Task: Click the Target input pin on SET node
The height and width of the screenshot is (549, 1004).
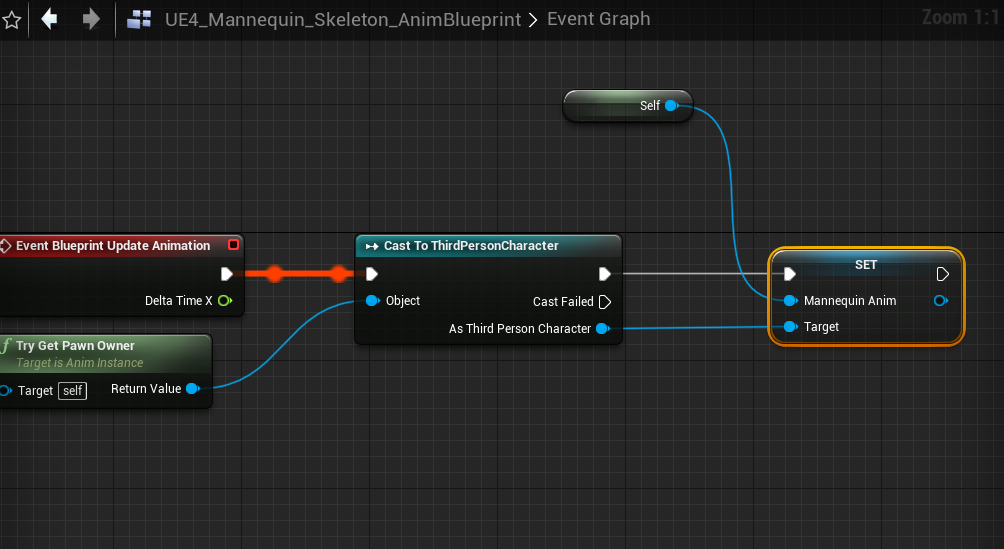Action: (791, 327)
